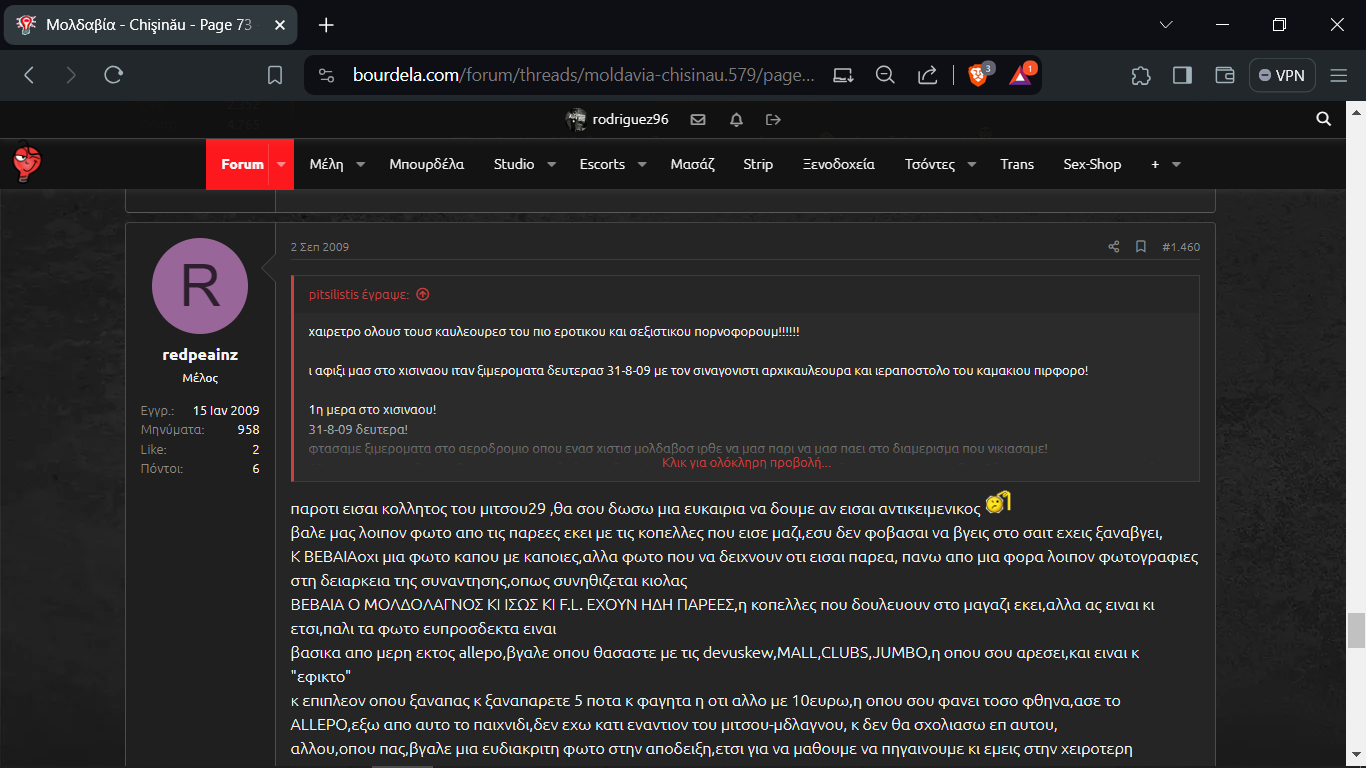Expand the Μέλη dropdown arrow

pyautogui.click(x=361, y=164)
